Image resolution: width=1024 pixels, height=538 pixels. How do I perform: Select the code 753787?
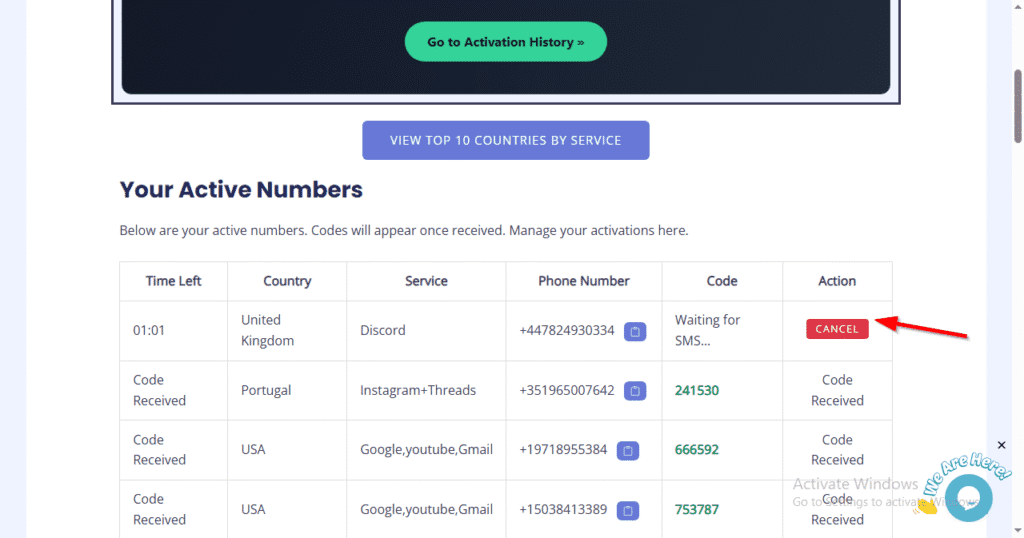(x=697, y=509)
